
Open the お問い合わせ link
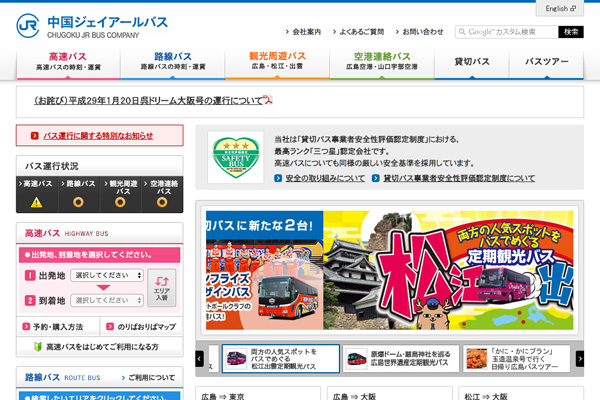423,32
